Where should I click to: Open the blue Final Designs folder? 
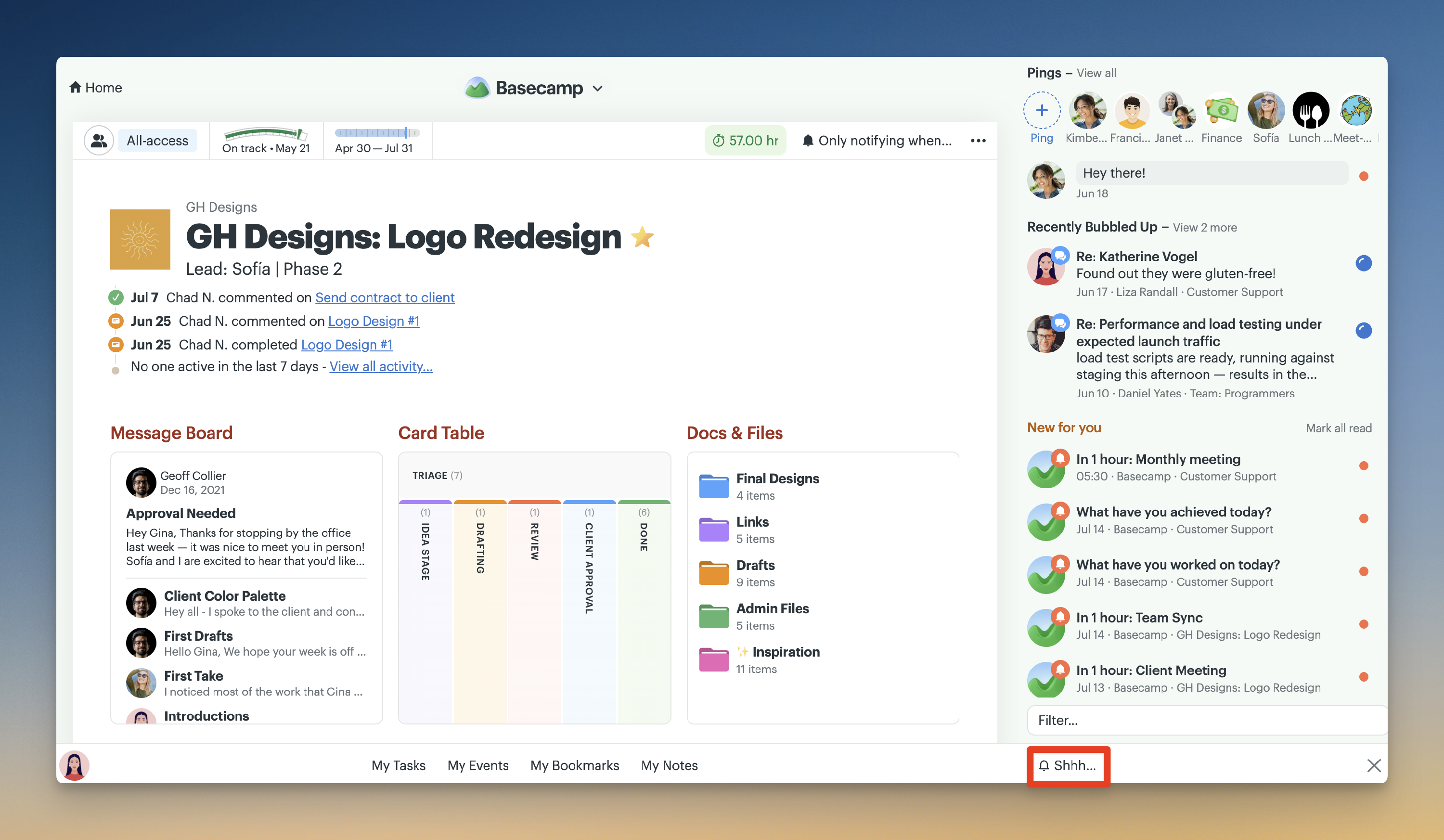[x=713, y=486]
